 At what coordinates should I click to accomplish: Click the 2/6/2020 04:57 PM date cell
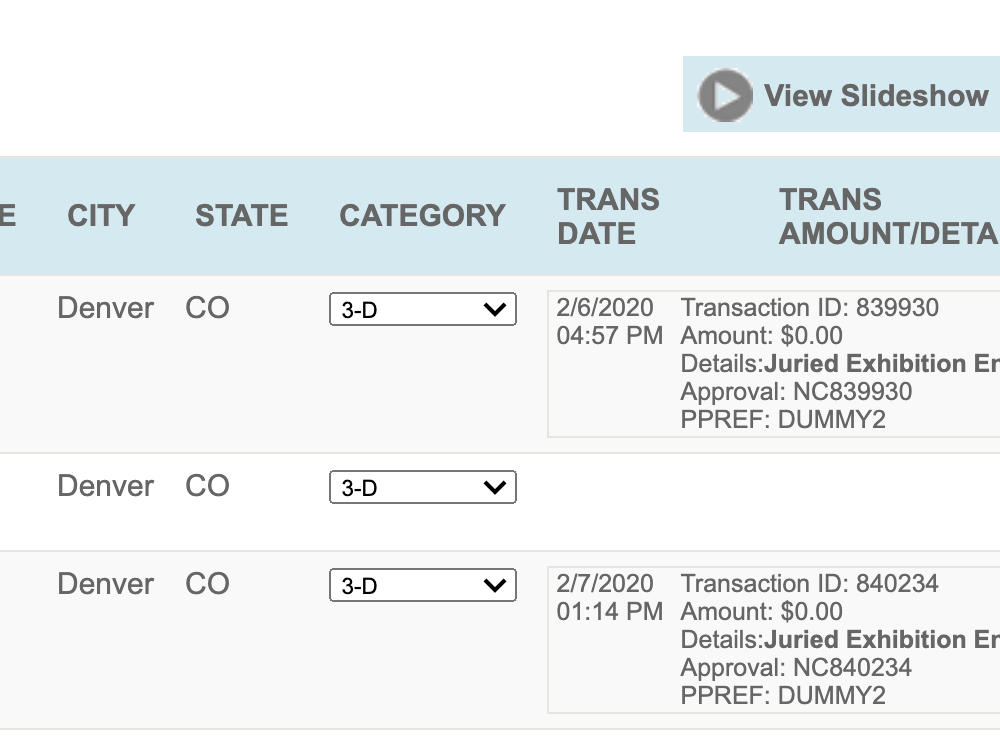[x=610, y=321]
